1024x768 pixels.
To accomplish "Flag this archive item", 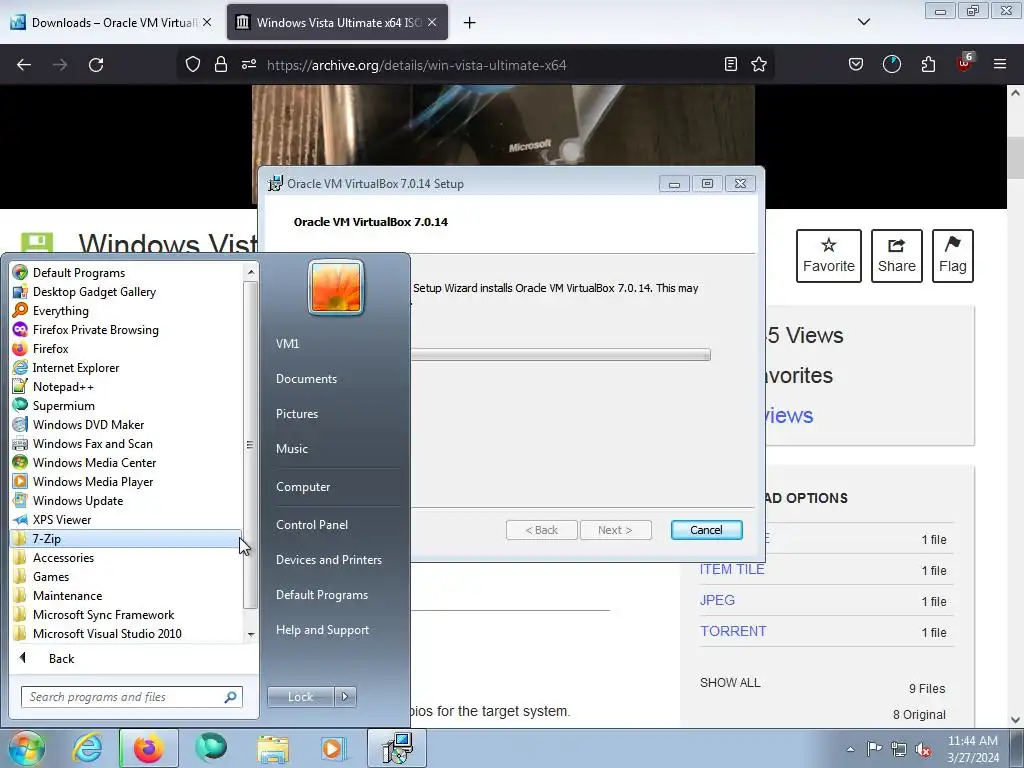I will click(x=952, y=255).
